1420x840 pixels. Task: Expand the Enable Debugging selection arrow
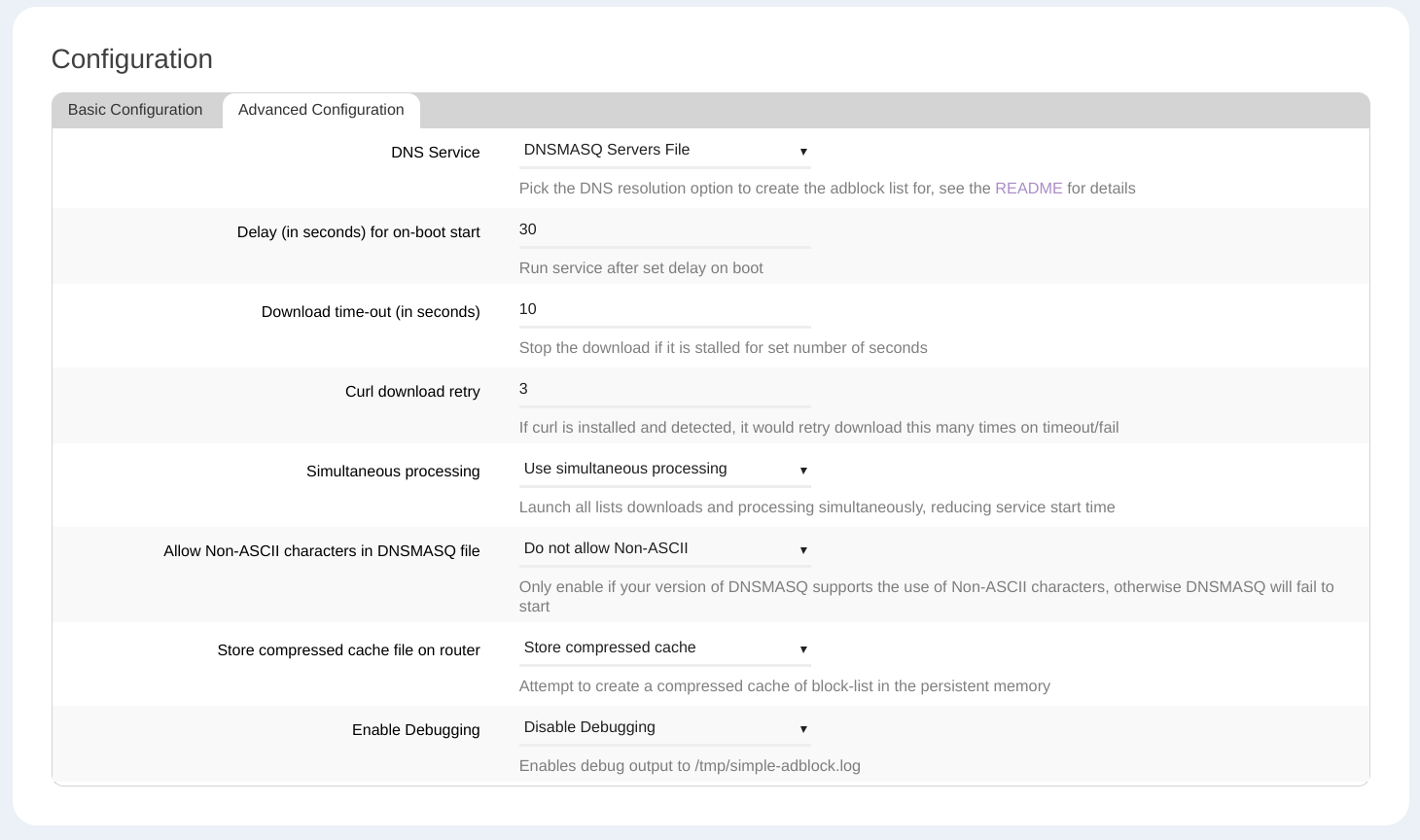point(803,729)
